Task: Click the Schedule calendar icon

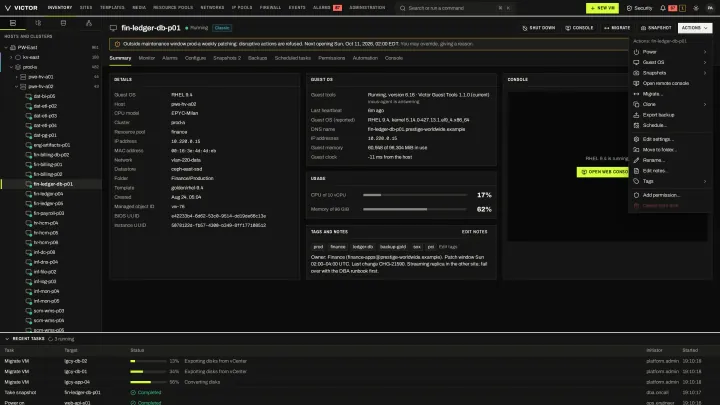Action: click(x=636, y=125)
